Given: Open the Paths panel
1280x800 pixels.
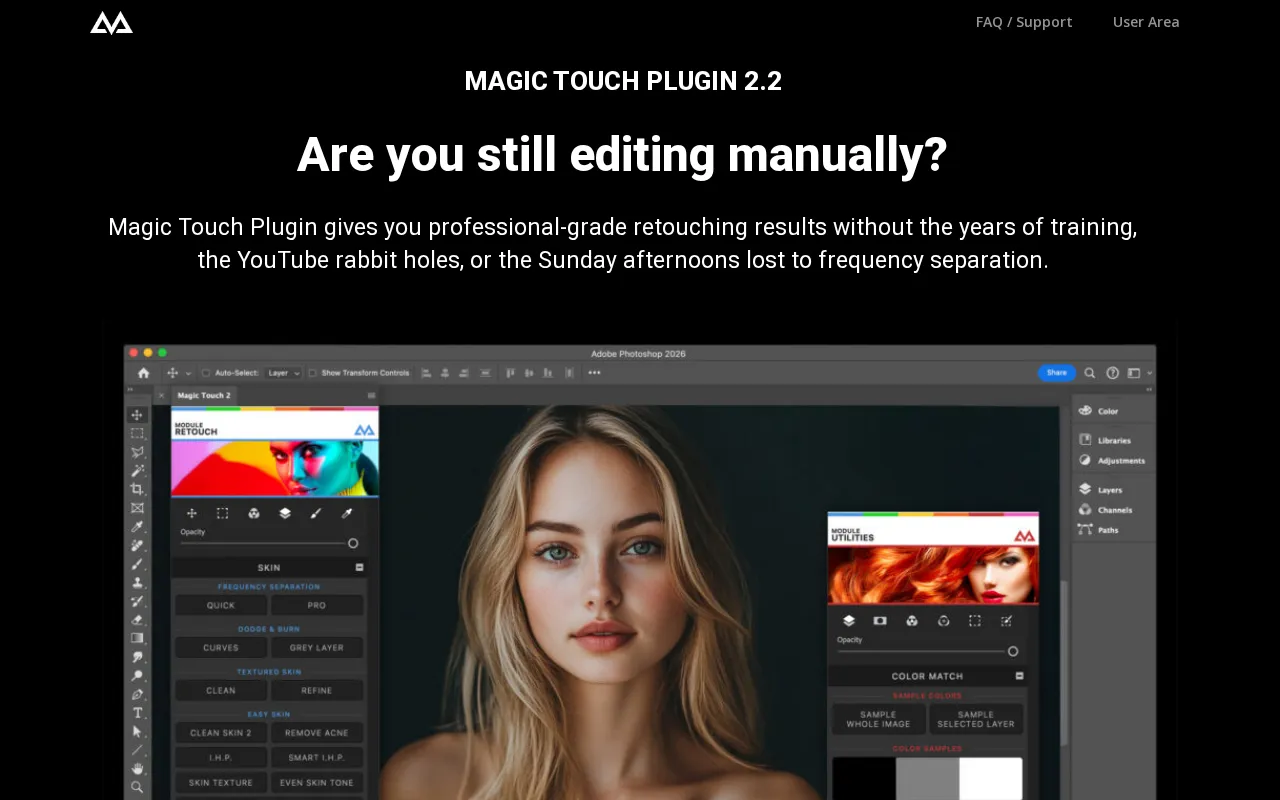Looking at the screenshot, I should 1098,530.
